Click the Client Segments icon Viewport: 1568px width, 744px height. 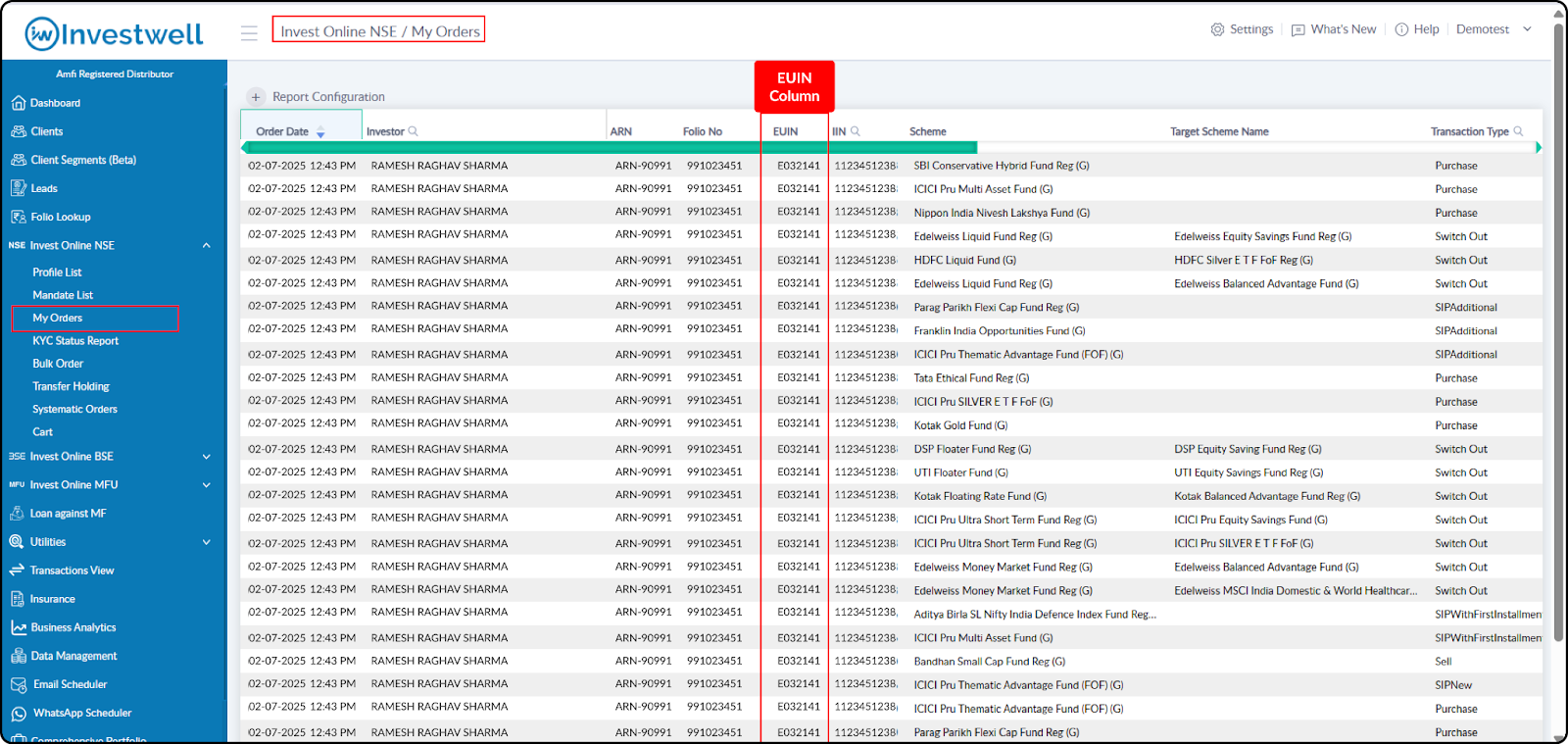[x=18, y=160]
